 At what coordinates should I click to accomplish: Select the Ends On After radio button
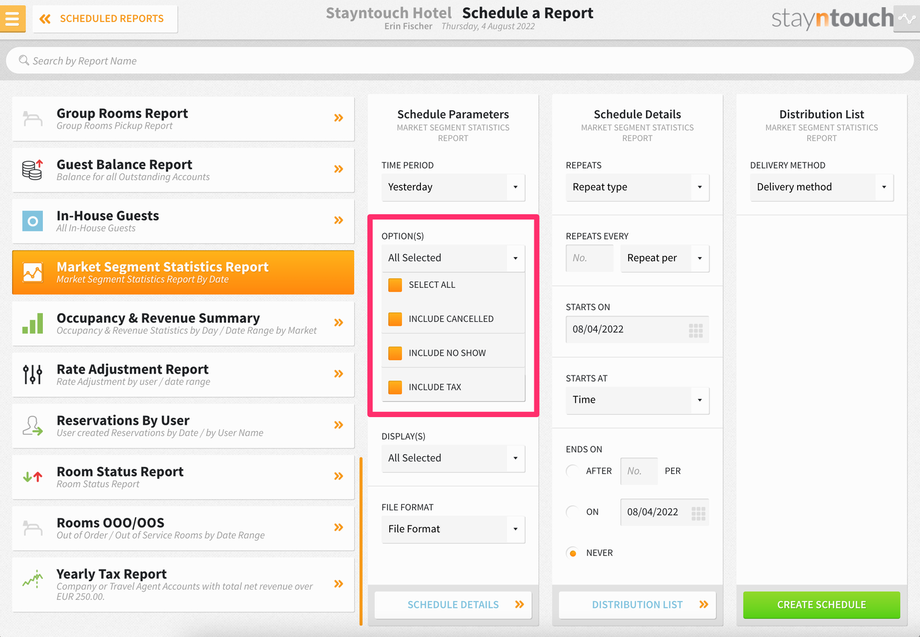point(572,471)
